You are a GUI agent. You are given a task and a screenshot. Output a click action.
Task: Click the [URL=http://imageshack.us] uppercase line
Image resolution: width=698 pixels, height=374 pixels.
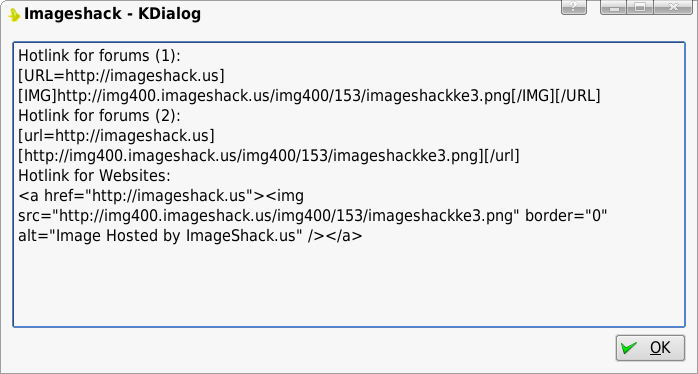coord(121,76)
